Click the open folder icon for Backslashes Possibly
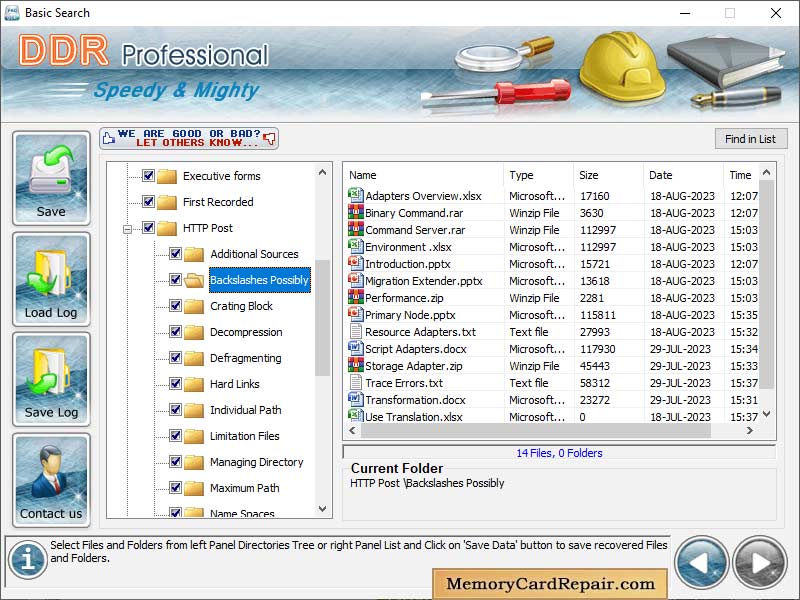The height and width of the screenshot is (600, 800). 194,280
